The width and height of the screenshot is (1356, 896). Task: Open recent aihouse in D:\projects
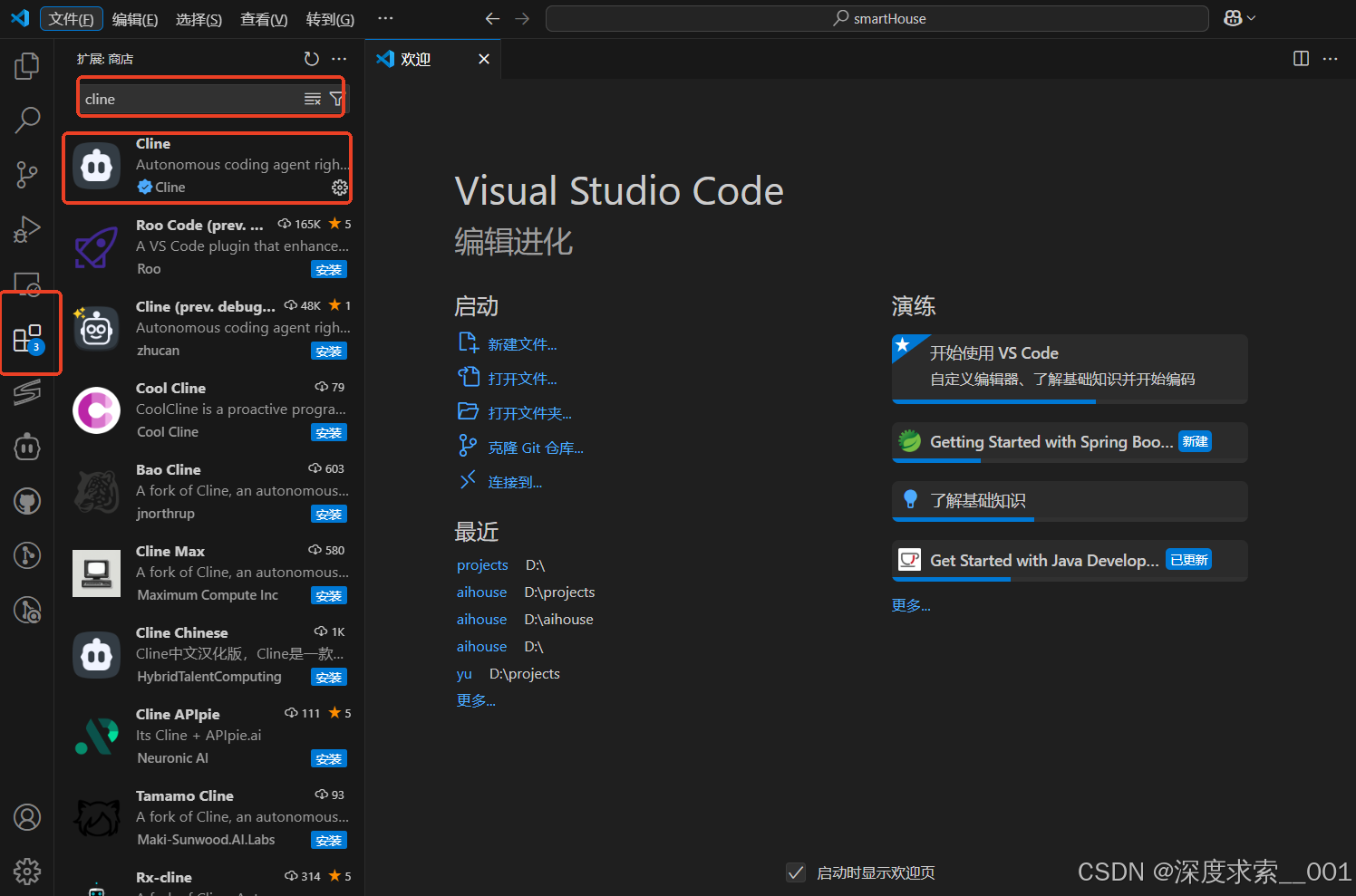pos(482,592)
